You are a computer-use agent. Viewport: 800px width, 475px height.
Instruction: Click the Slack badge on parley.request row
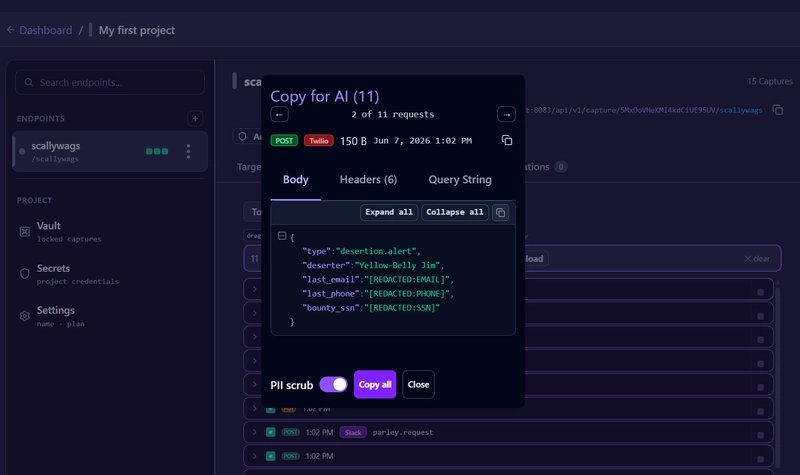pos(353,432)
